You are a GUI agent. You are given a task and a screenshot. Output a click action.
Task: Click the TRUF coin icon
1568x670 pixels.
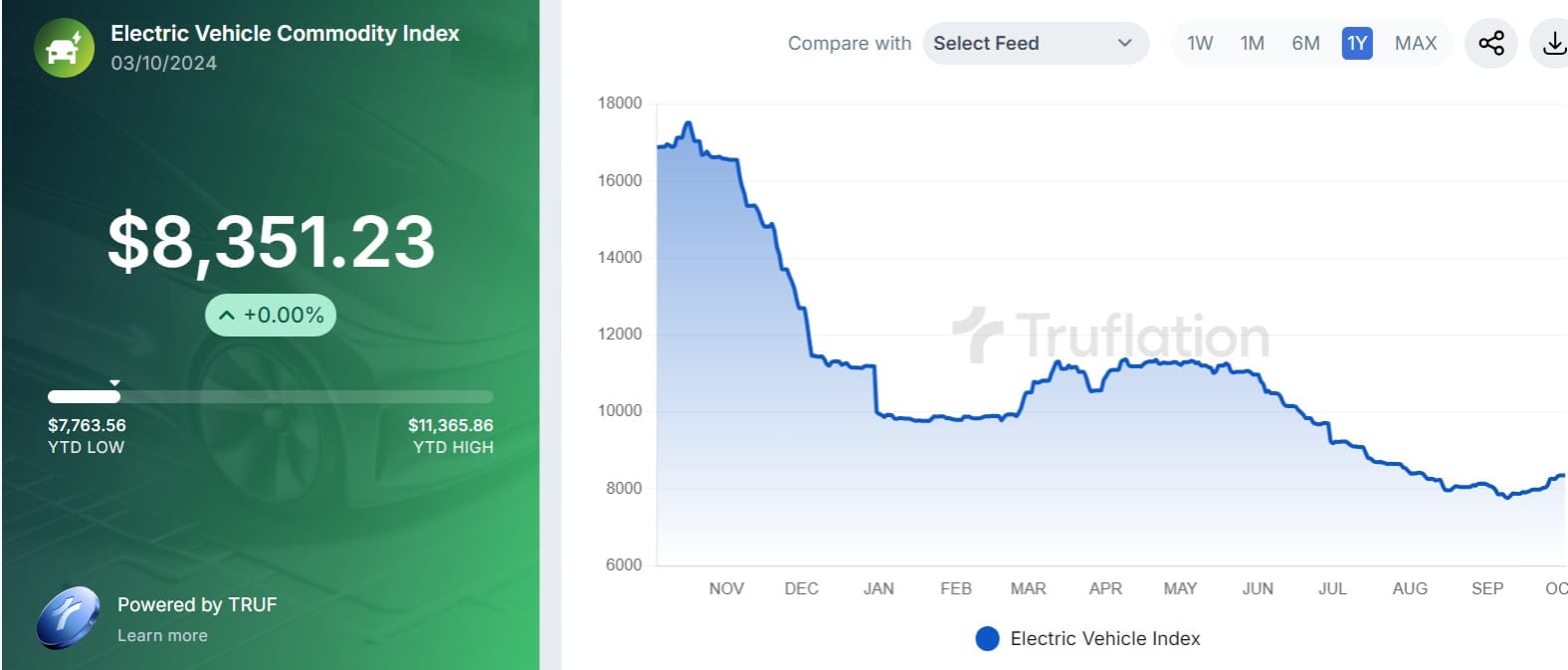pyautogui.click(x=68, y=618)
